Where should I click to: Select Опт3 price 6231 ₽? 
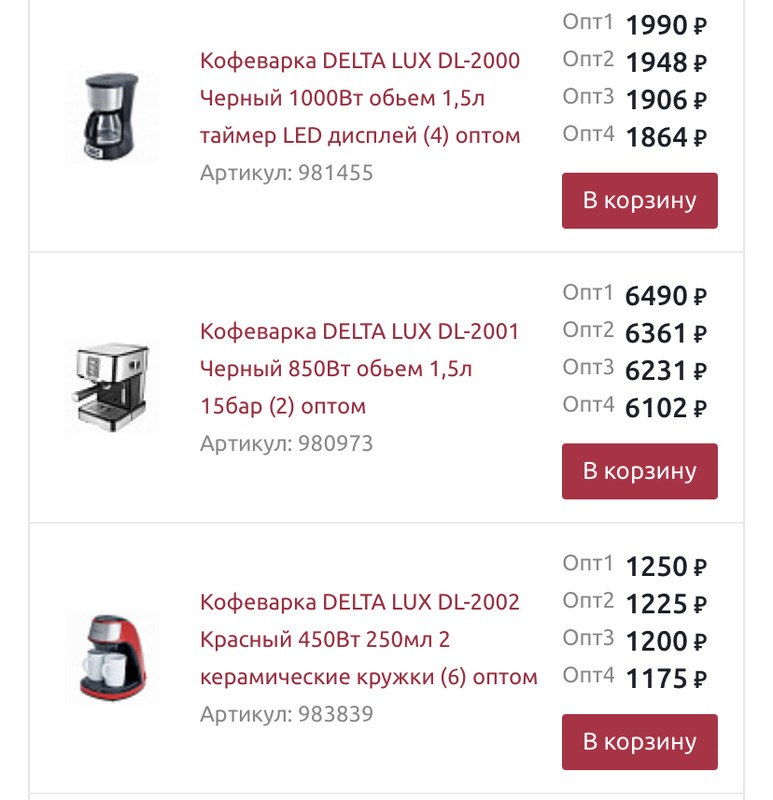(x=665, y=371)
